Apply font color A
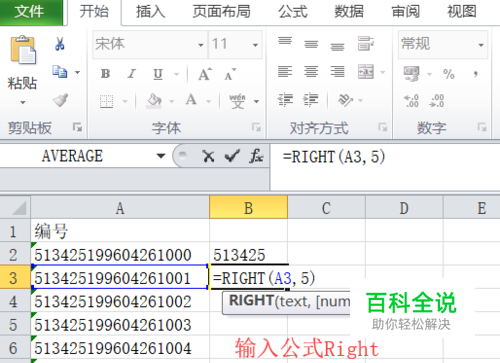Screen dimensions: 500x363 coord(191,100)
